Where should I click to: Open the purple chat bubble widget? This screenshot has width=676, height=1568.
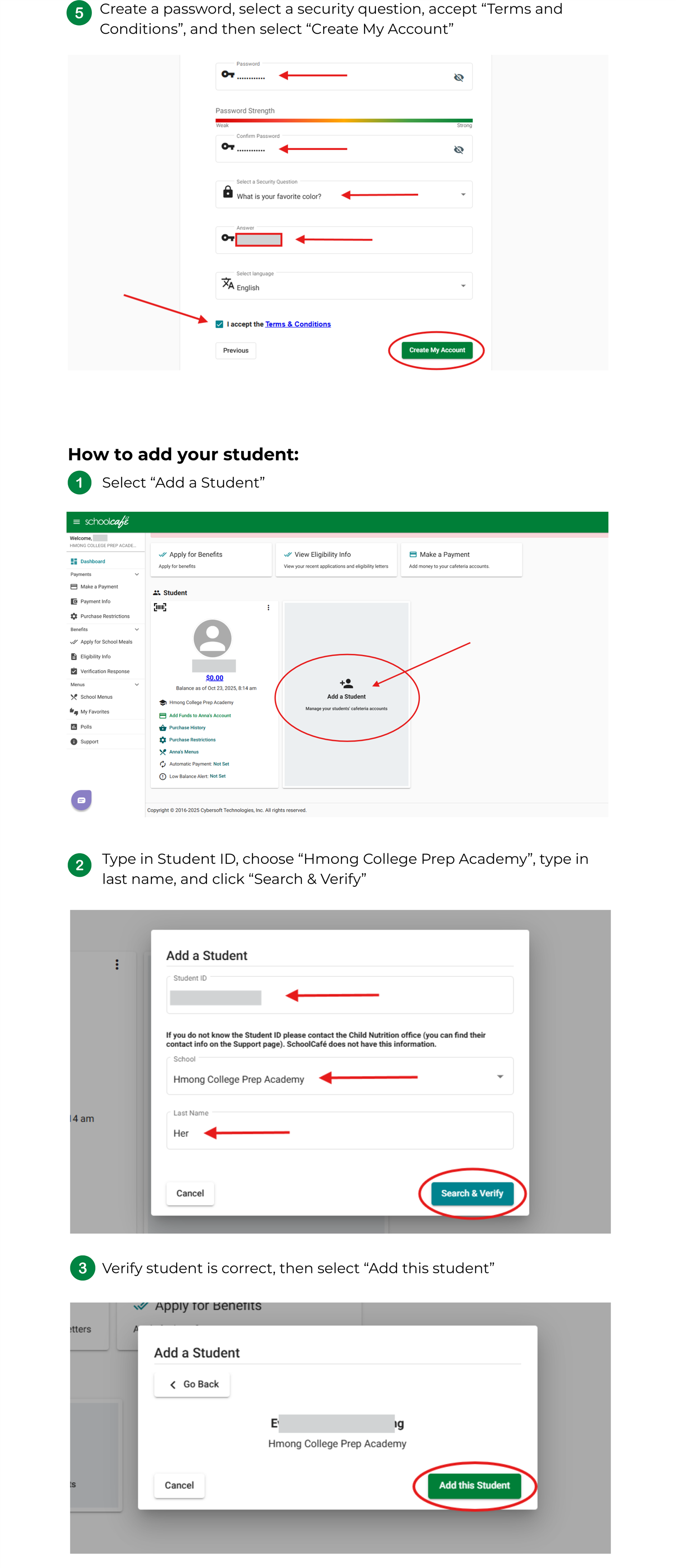(81, 799)
